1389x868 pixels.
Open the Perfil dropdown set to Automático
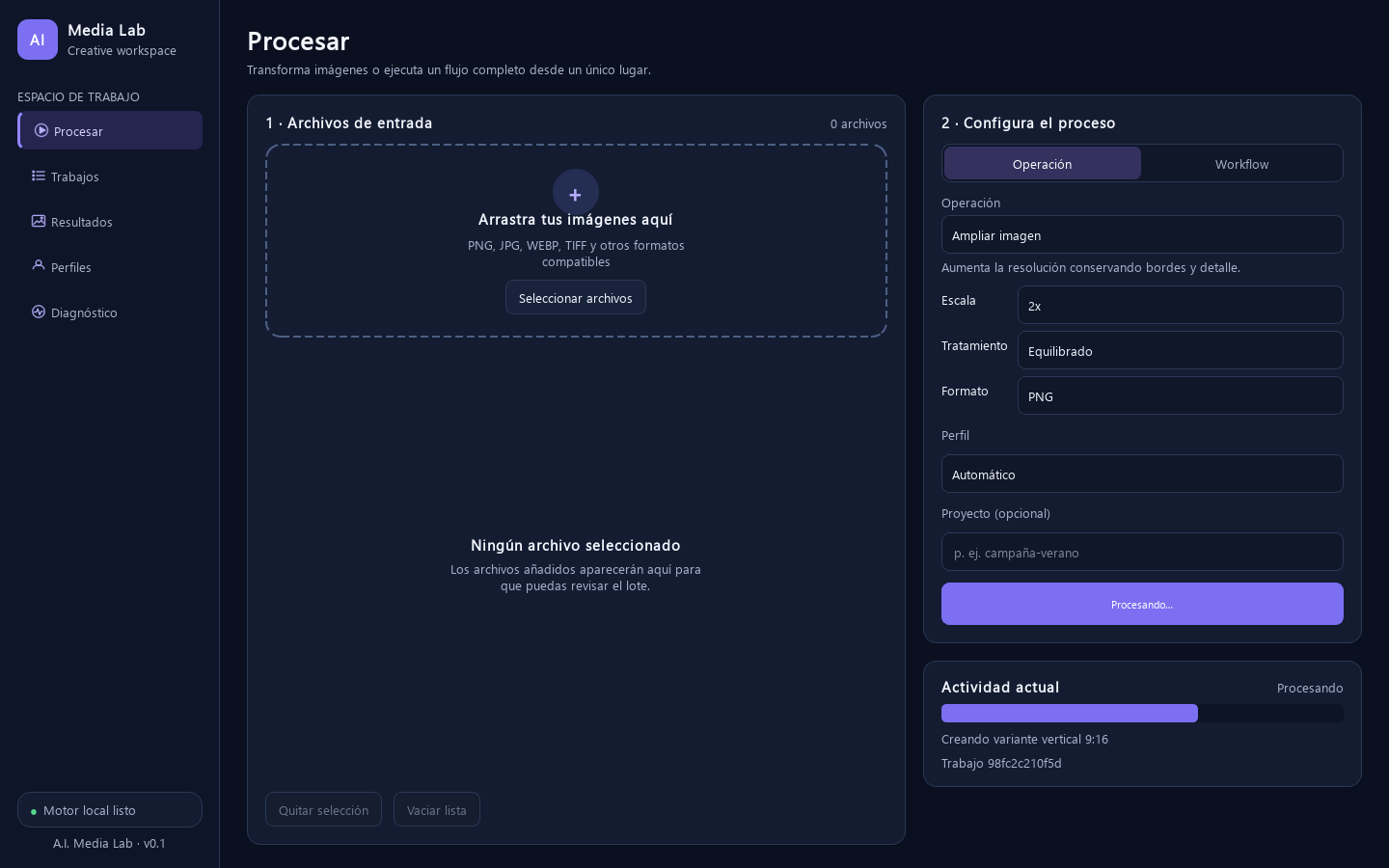click(x=1142, y=474)
